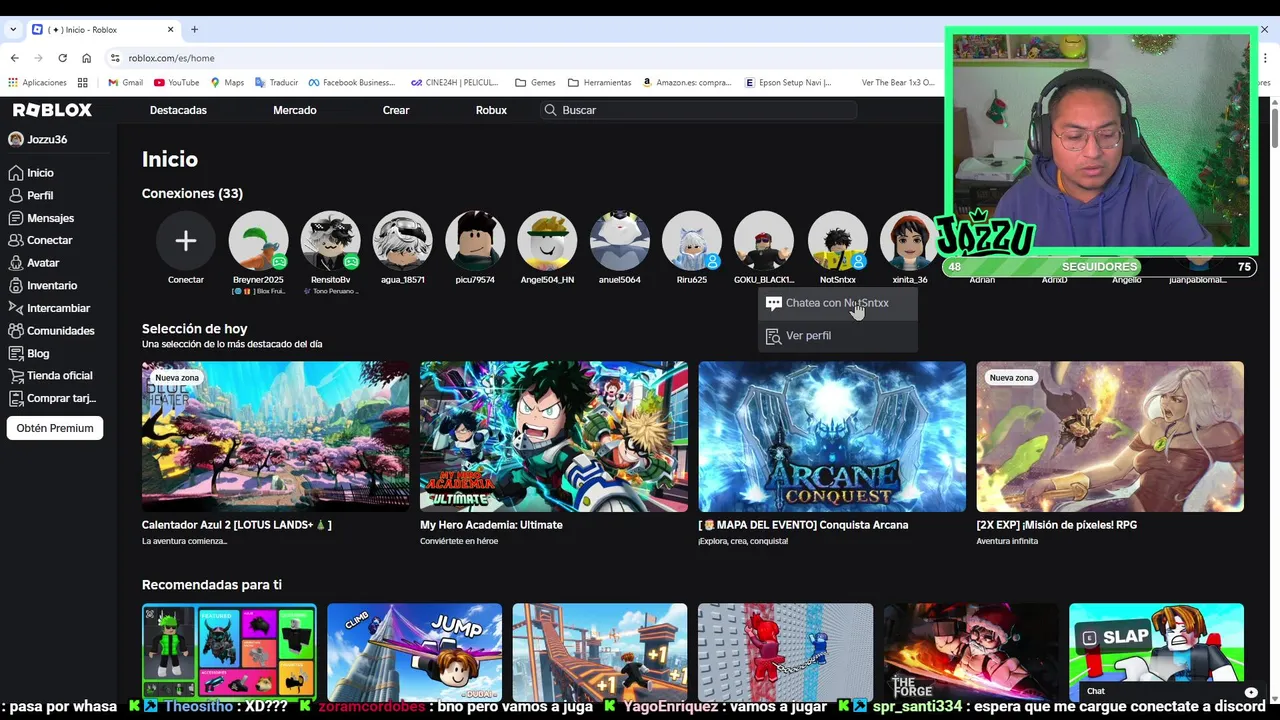Open the Blog sidebar icon
The width and height of the screenshot is (1280, 720).
point(16,353)
